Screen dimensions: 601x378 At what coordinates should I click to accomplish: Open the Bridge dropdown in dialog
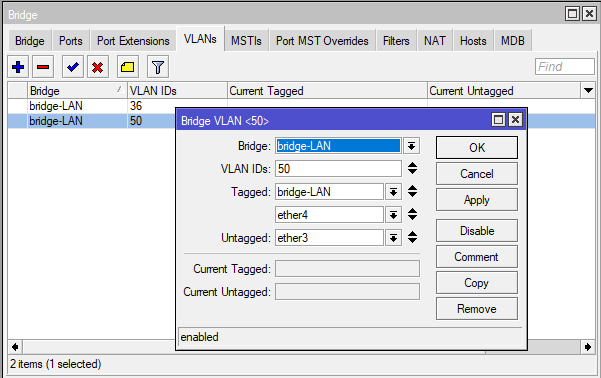click(411, 146)
